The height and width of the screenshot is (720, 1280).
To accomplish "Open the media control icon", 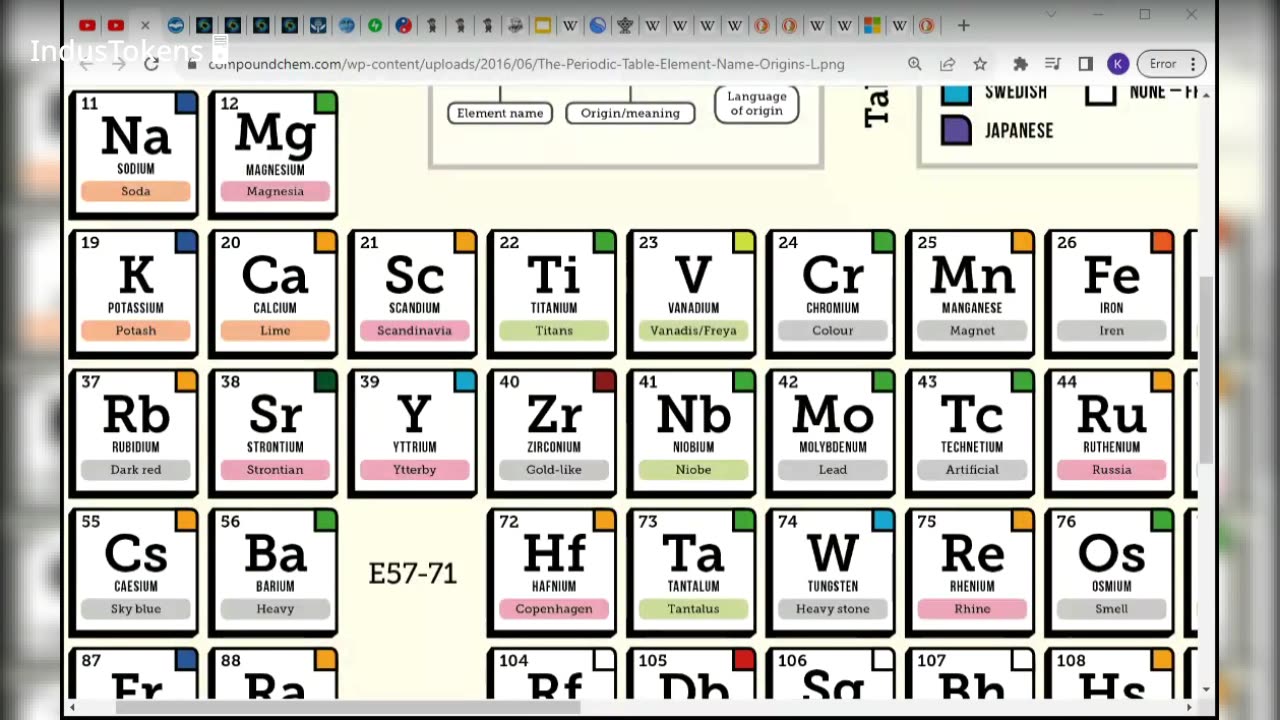I will [x=1053, y=64].
